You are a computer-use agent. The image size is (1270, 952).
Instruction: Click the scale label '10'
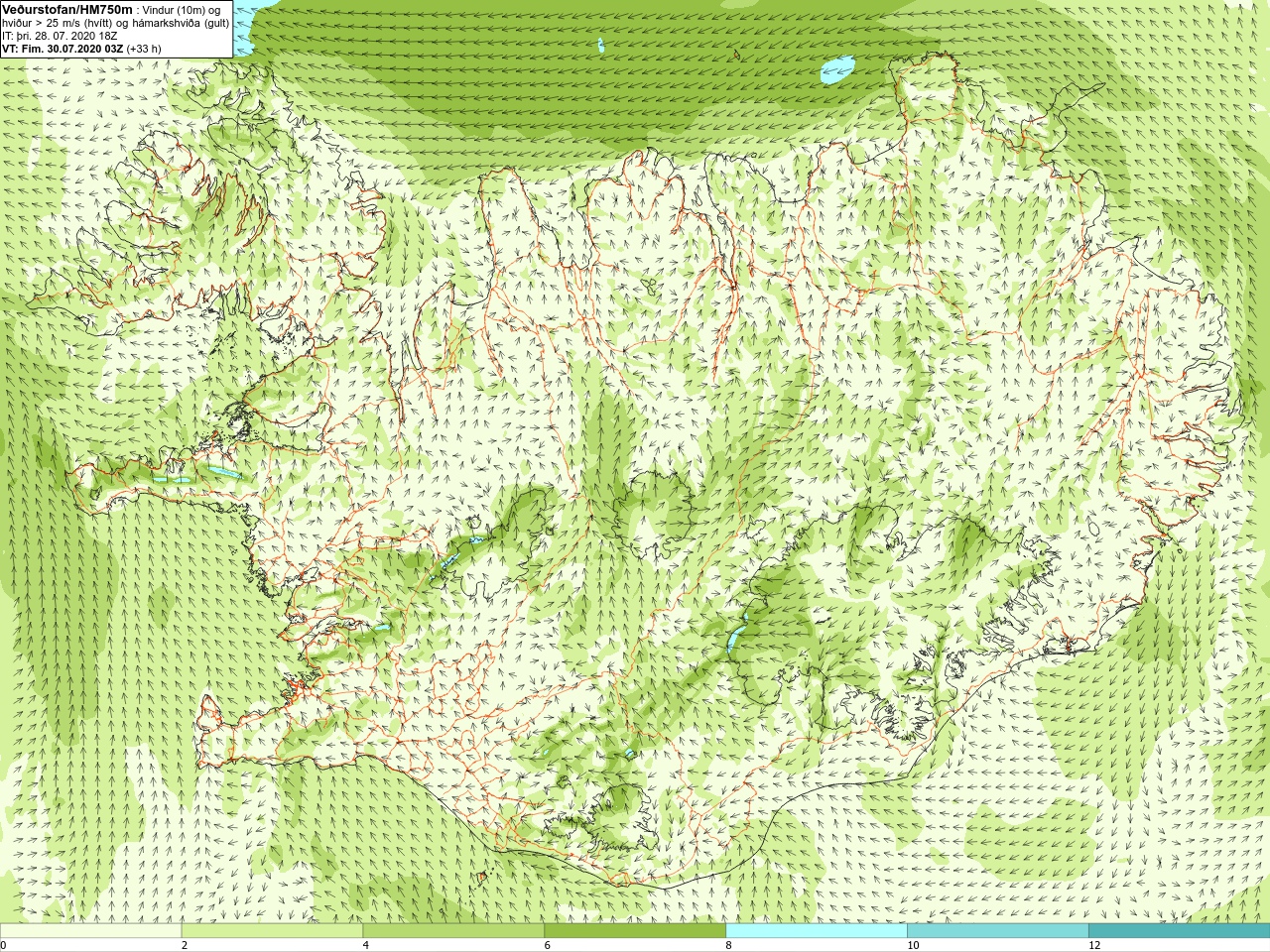point(913,945)
